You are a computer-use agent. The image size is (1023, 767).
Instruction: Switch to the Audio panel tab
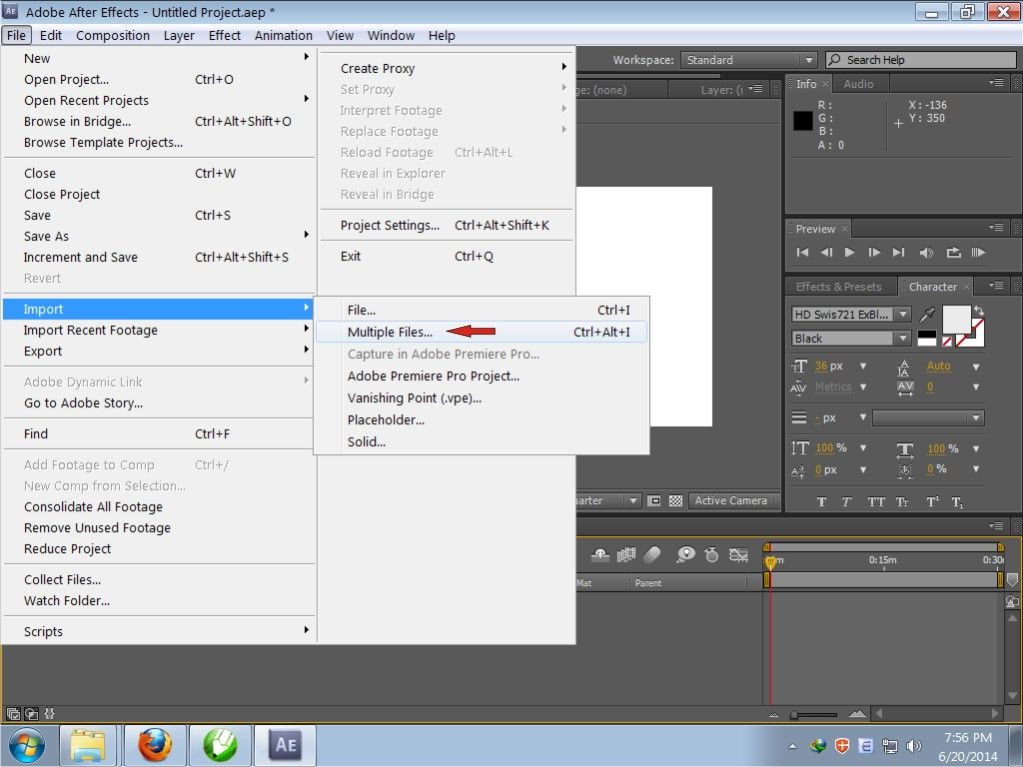[x=858, y=83]
